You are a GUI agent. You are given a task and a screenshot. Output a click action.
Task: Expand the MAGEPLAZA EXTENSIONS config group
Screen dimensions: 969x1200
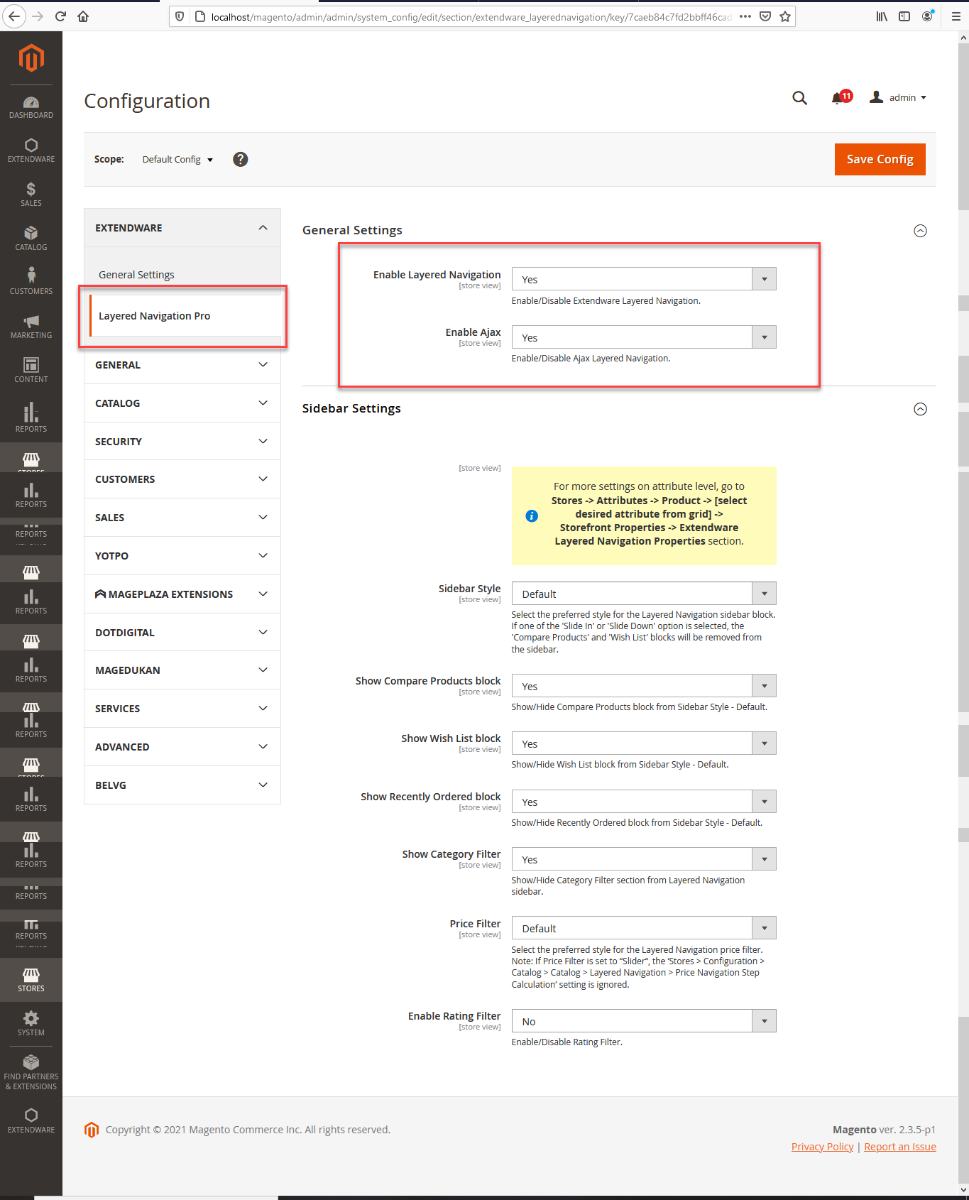tap(182, 594)
